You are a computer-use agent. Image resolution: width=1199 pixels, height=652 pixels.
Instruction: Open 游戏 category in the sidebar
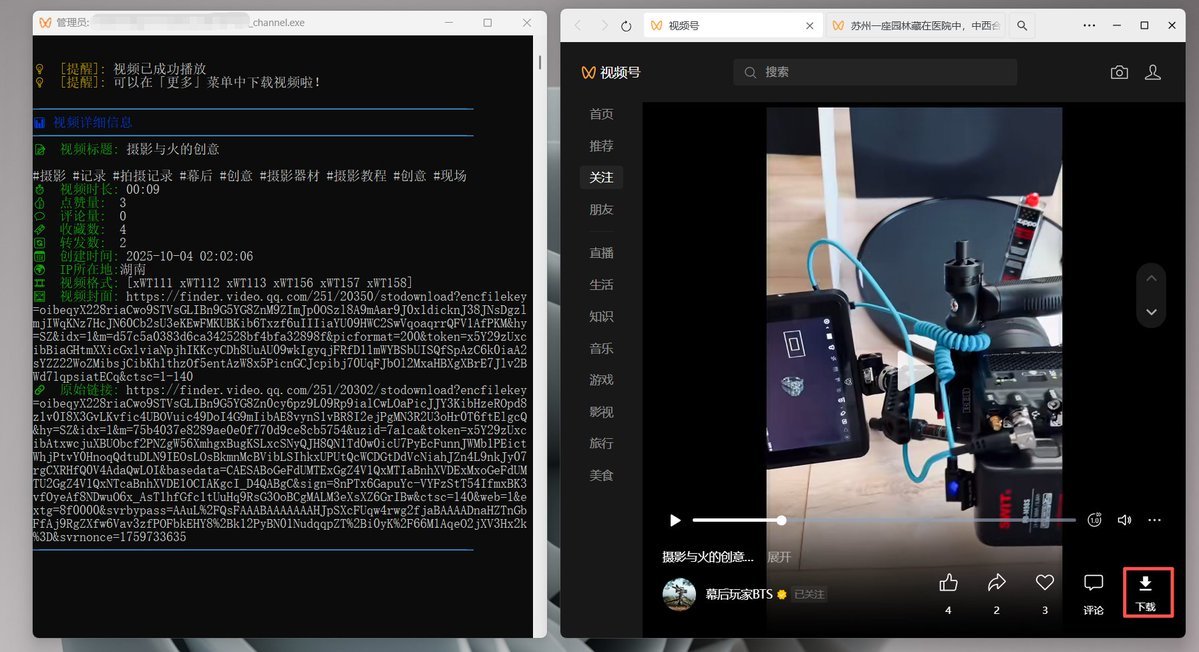coord(601,380)
